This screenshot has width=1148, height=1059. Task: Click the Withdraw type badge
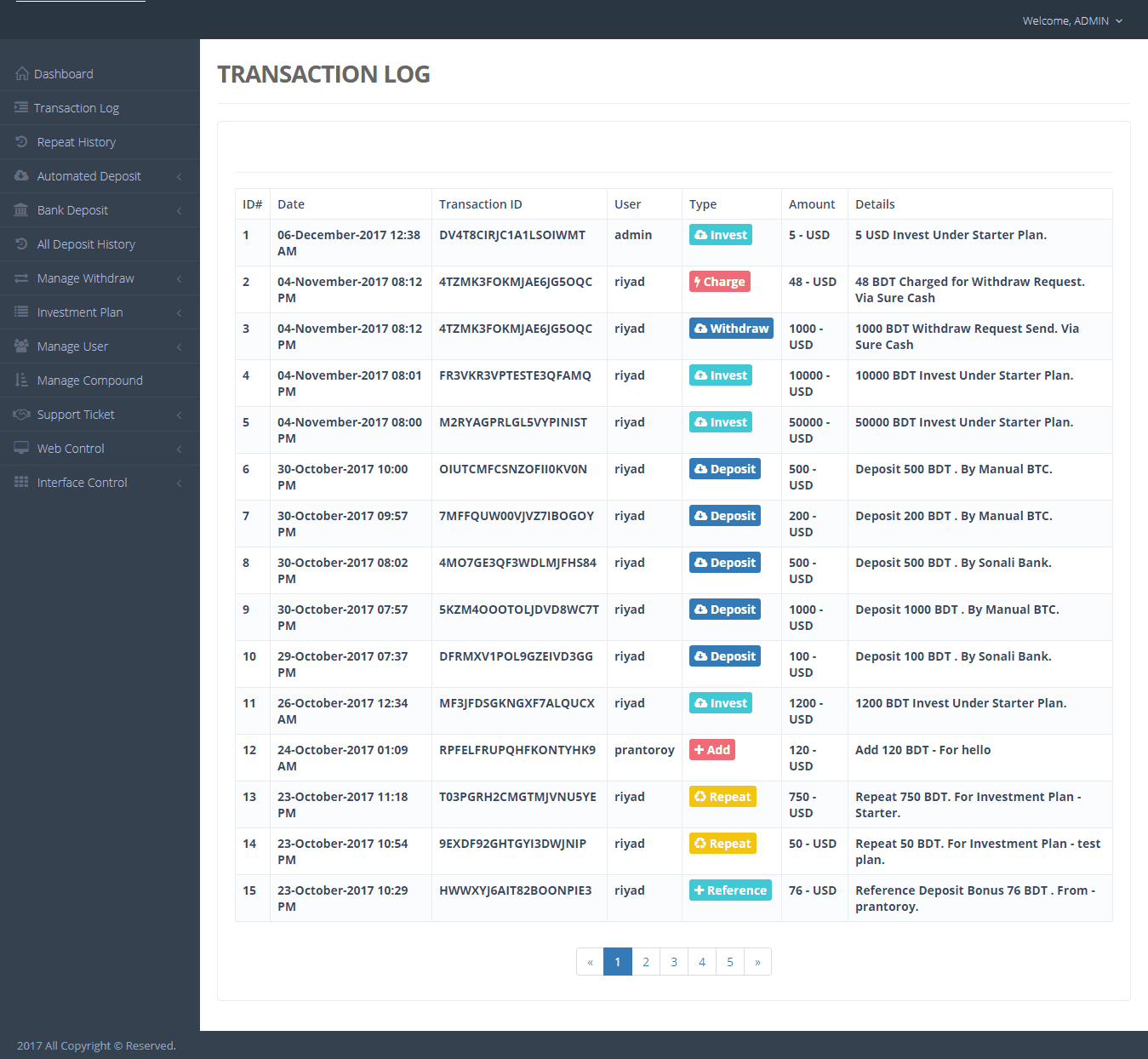(731, 329)
